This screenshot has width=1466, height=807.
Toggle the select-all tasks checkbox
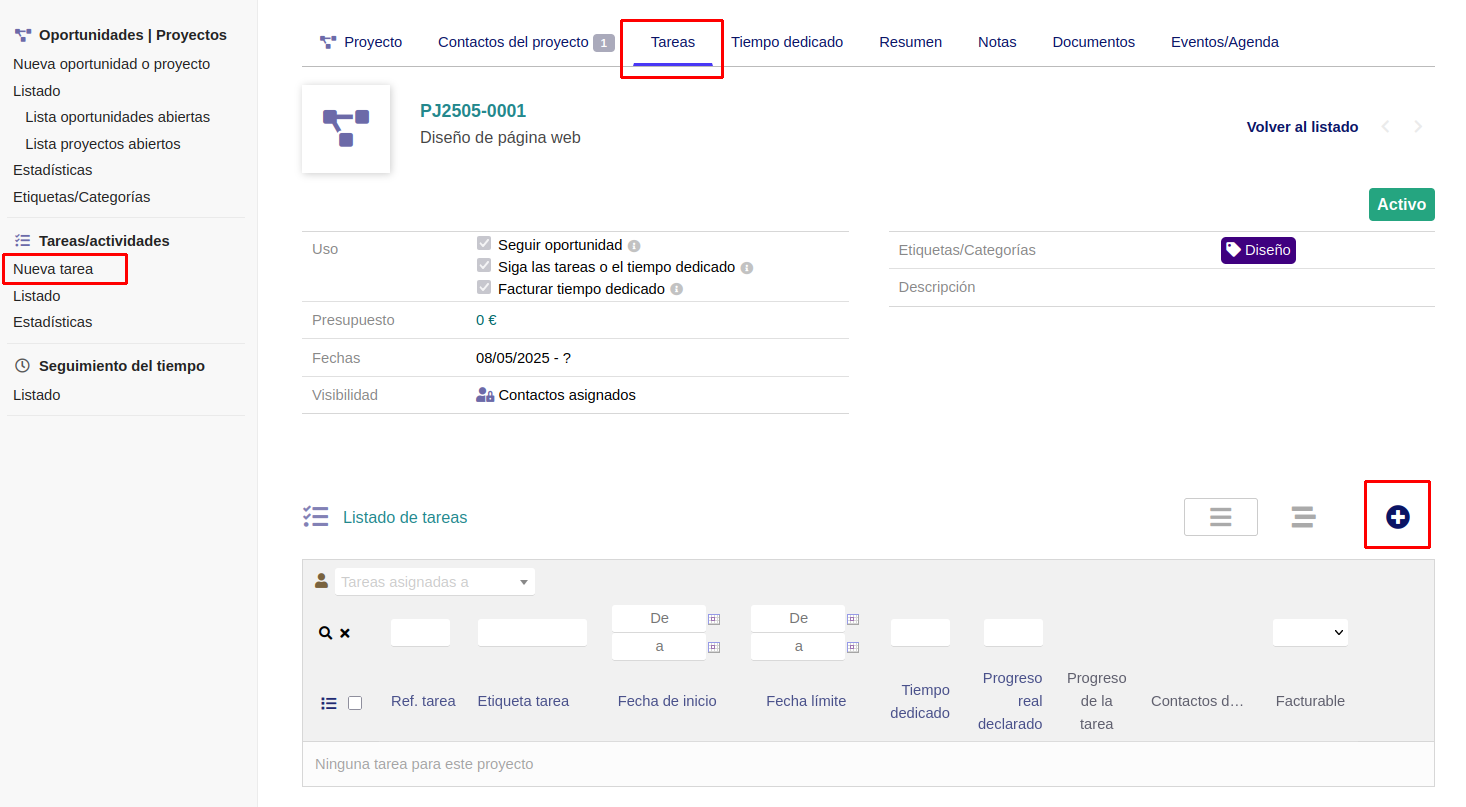point(355,703)
